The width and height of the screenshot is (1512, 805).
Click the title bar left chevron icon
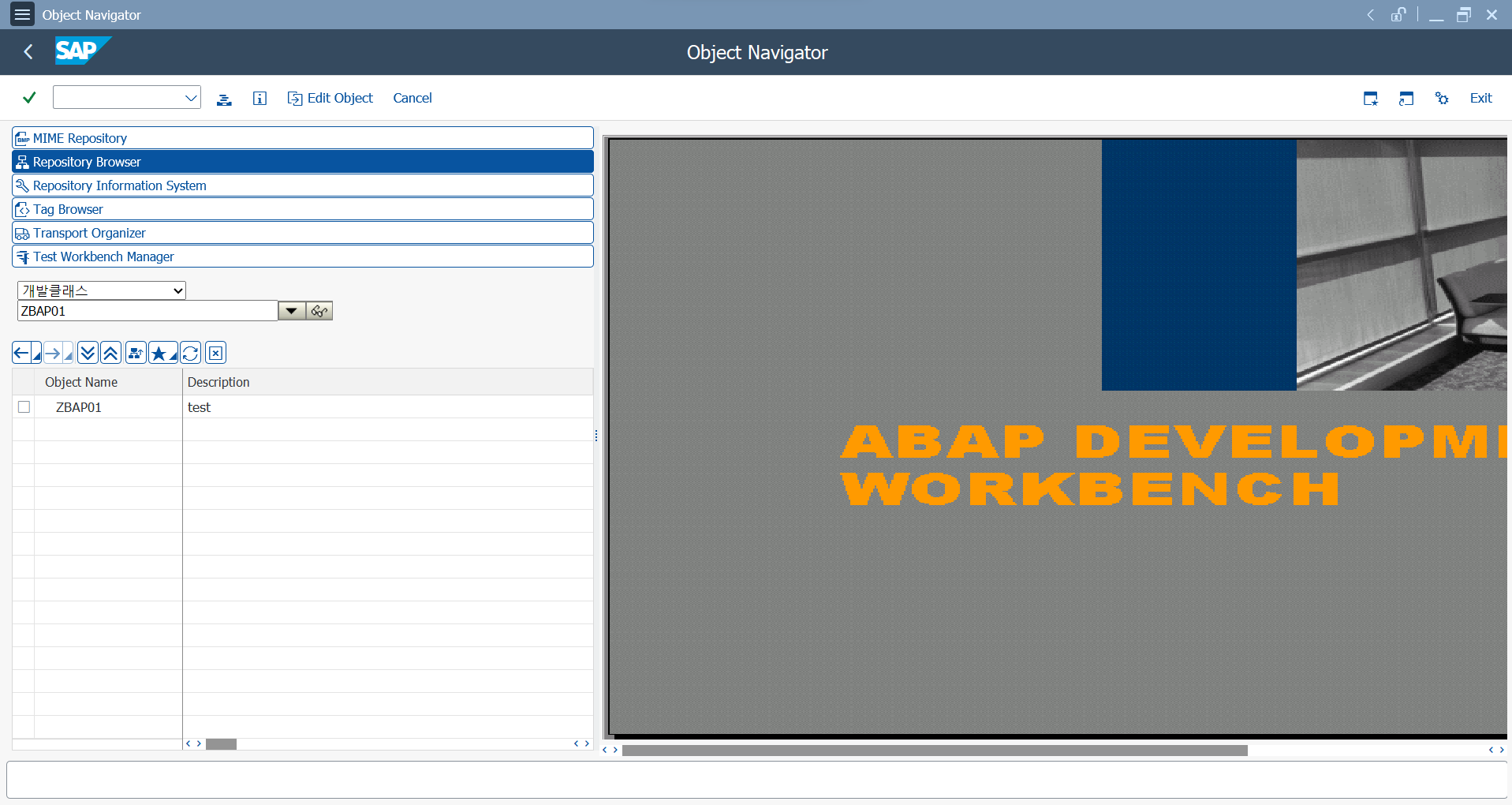click(x=1371, y=14)
